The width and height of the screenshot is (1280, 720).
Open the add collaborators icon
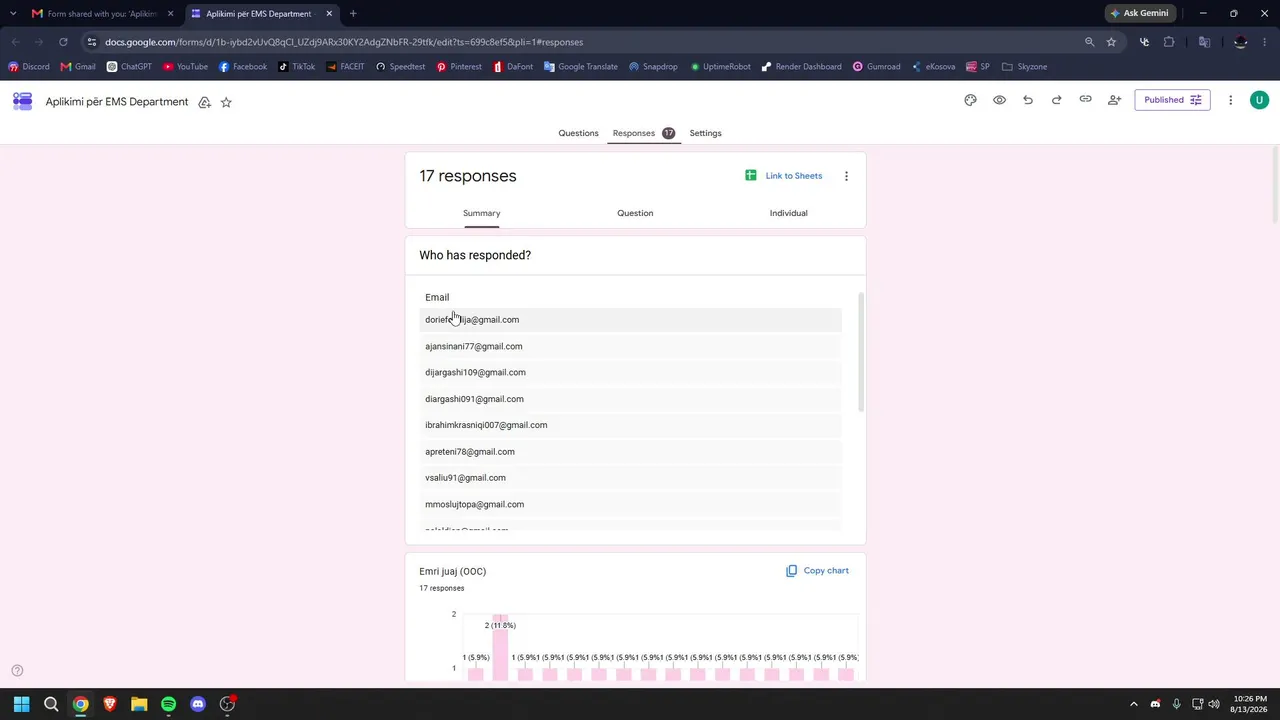pyautogui.click(x=1114, y=100)
